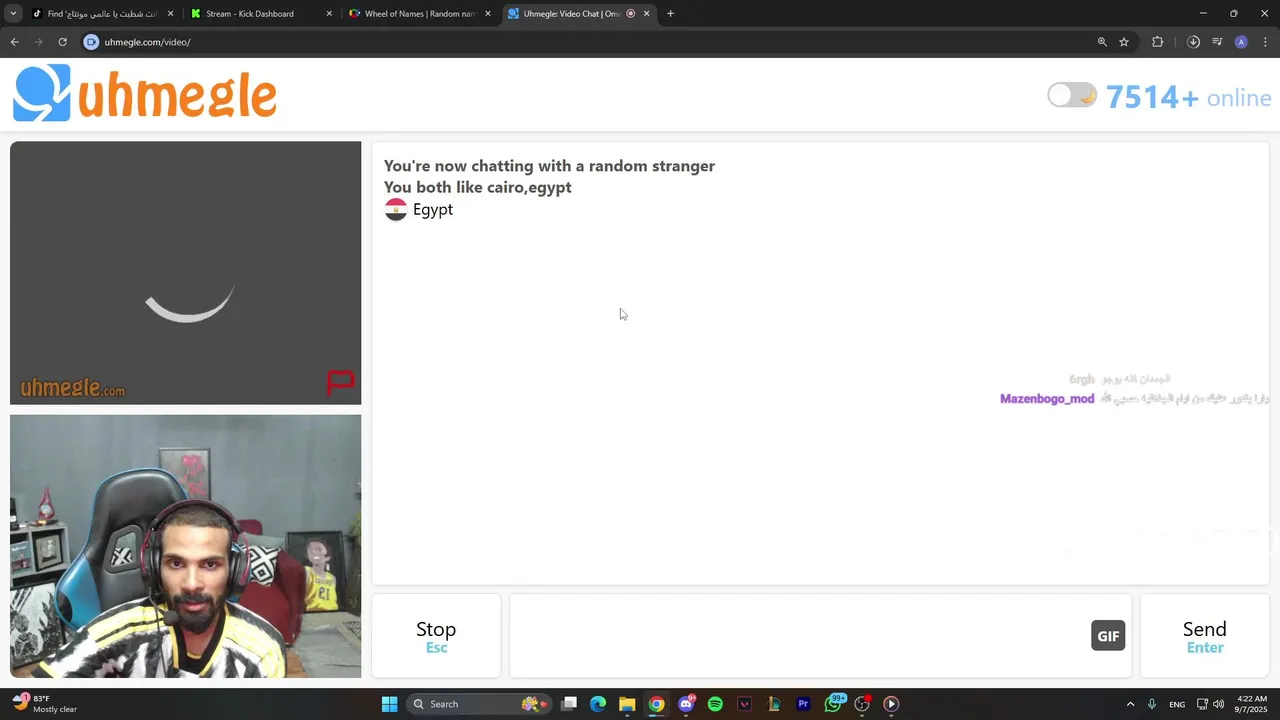Click the red flag report icon on stranger video

(x=341, y=383)
